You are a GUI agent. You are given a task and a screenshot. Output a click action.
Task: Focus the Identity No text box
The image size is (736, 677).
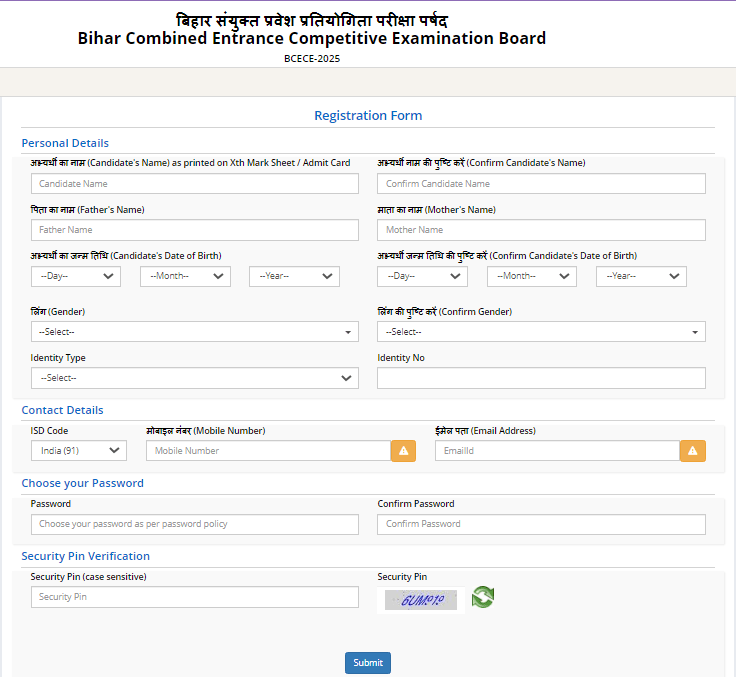tap(541, 378)
